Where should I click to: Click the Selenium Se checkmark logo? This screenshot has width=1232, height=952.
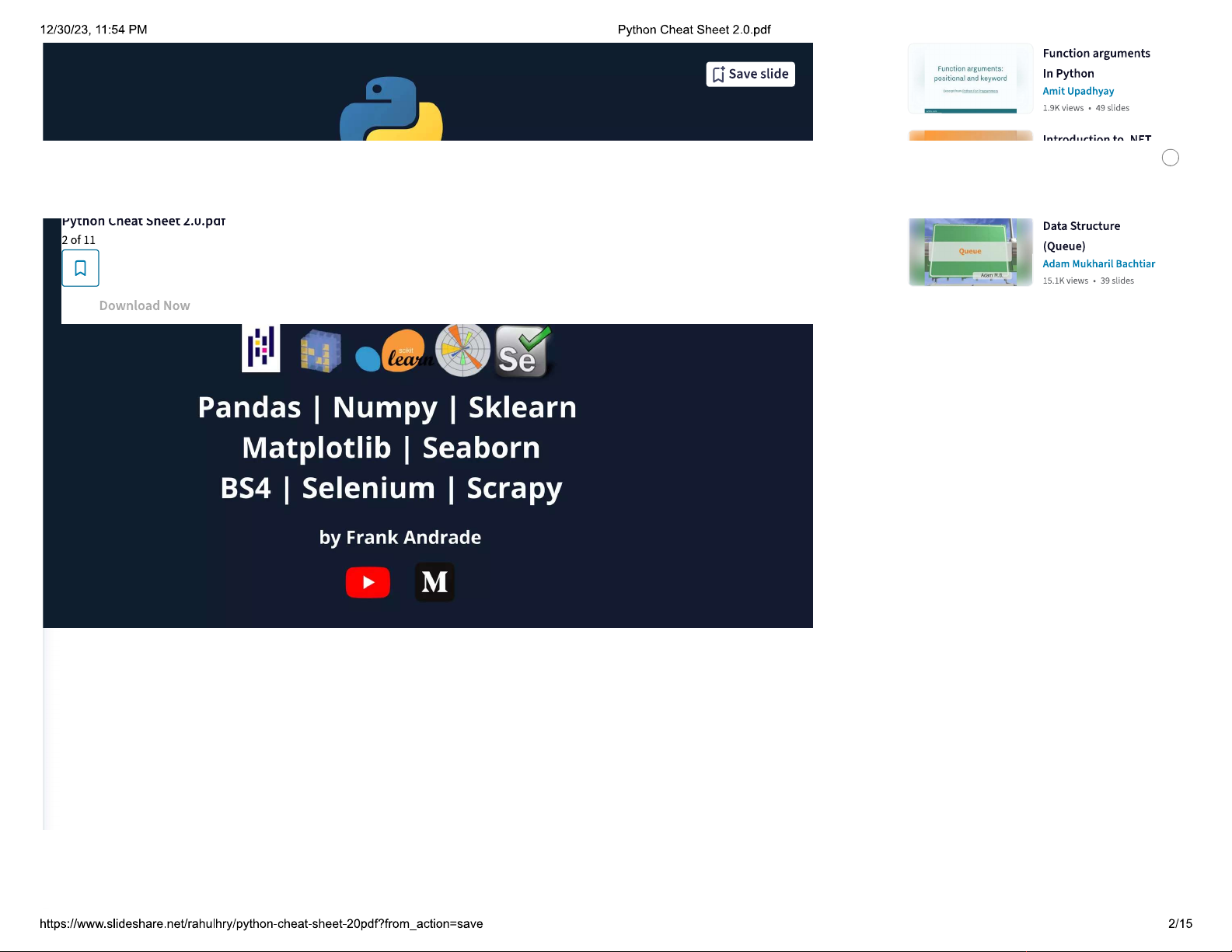523,352
